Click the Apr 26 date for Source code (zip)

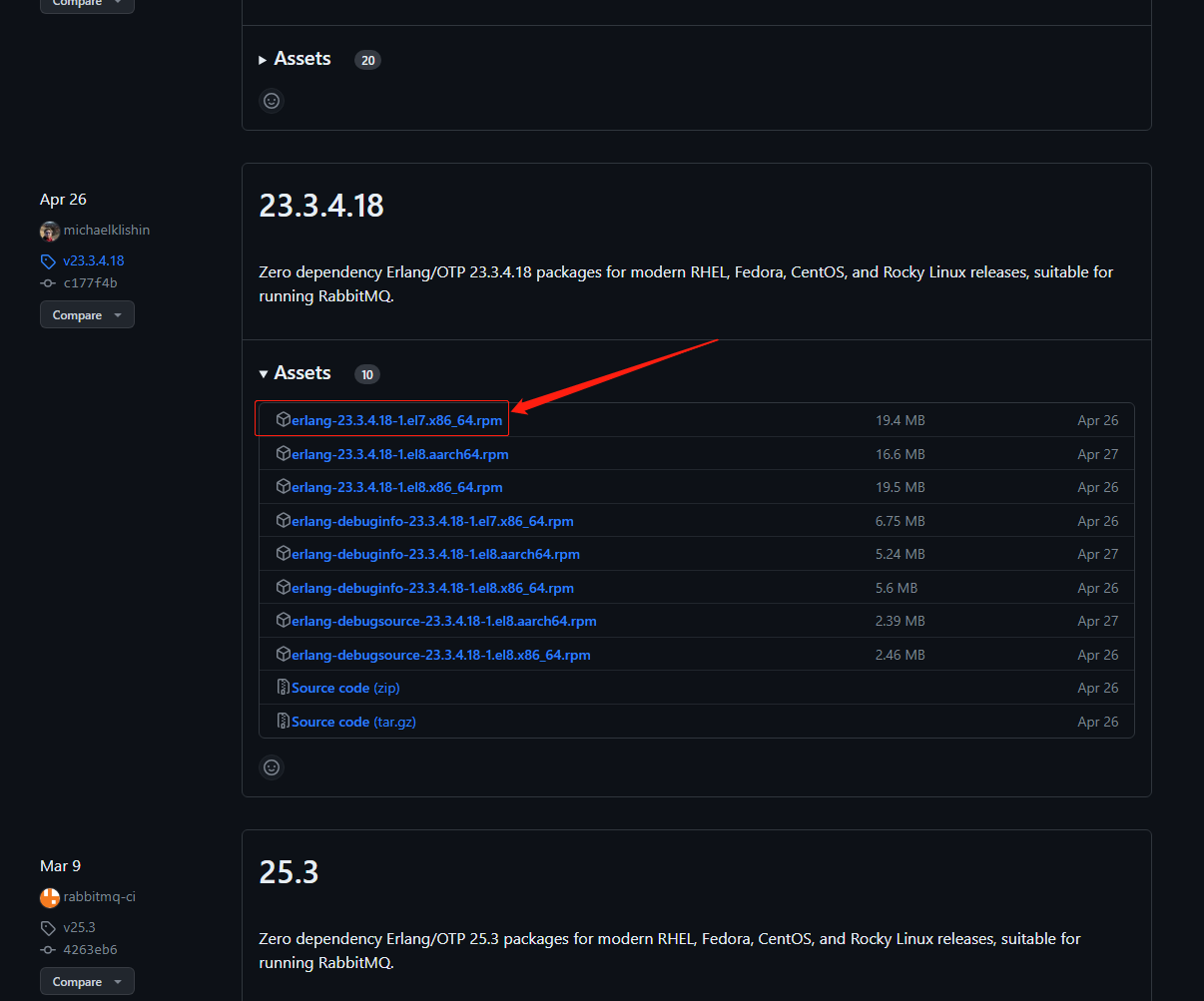(1098, 688)
